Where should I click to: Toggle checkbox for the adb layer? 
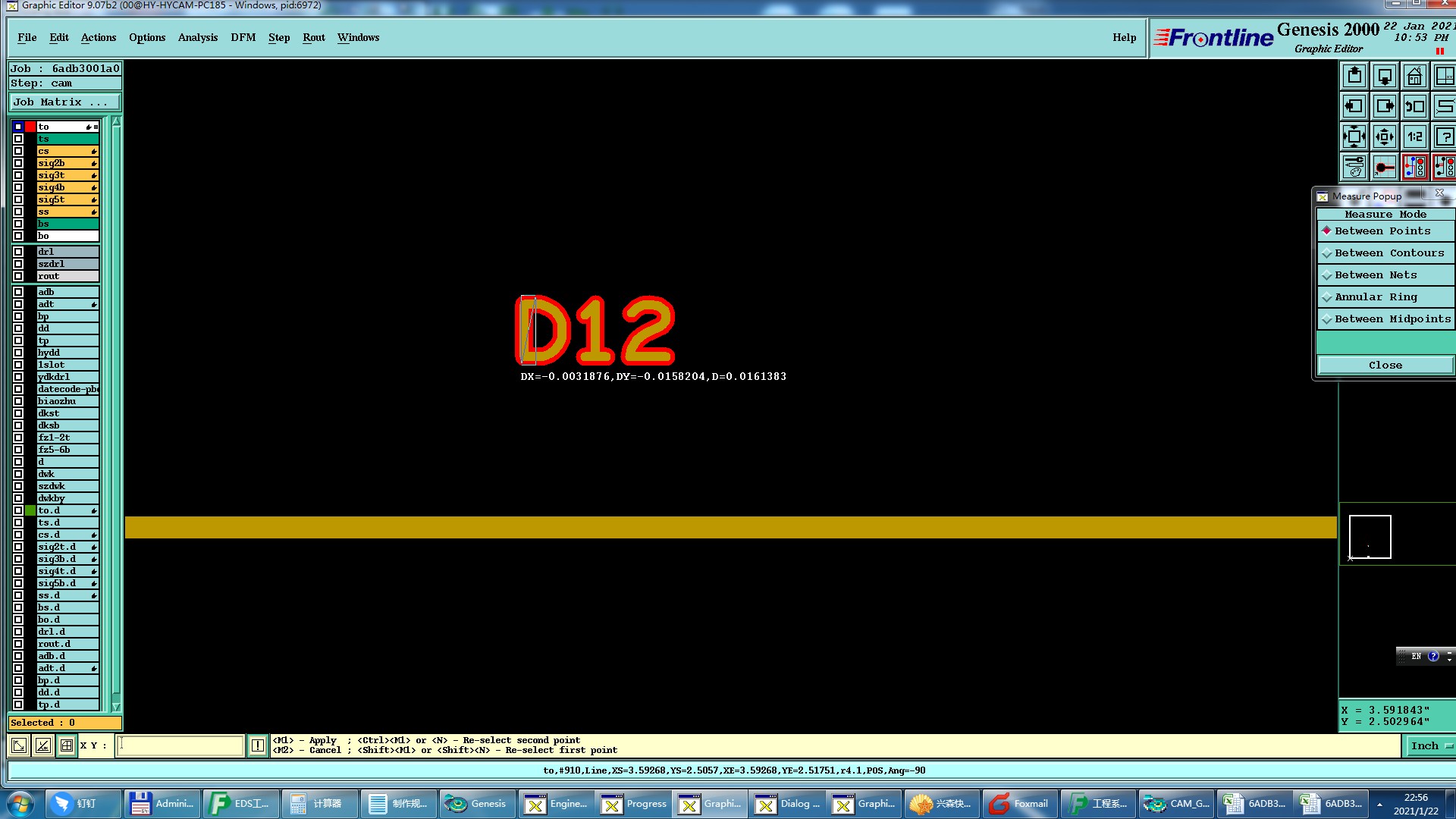coord(18,292)
